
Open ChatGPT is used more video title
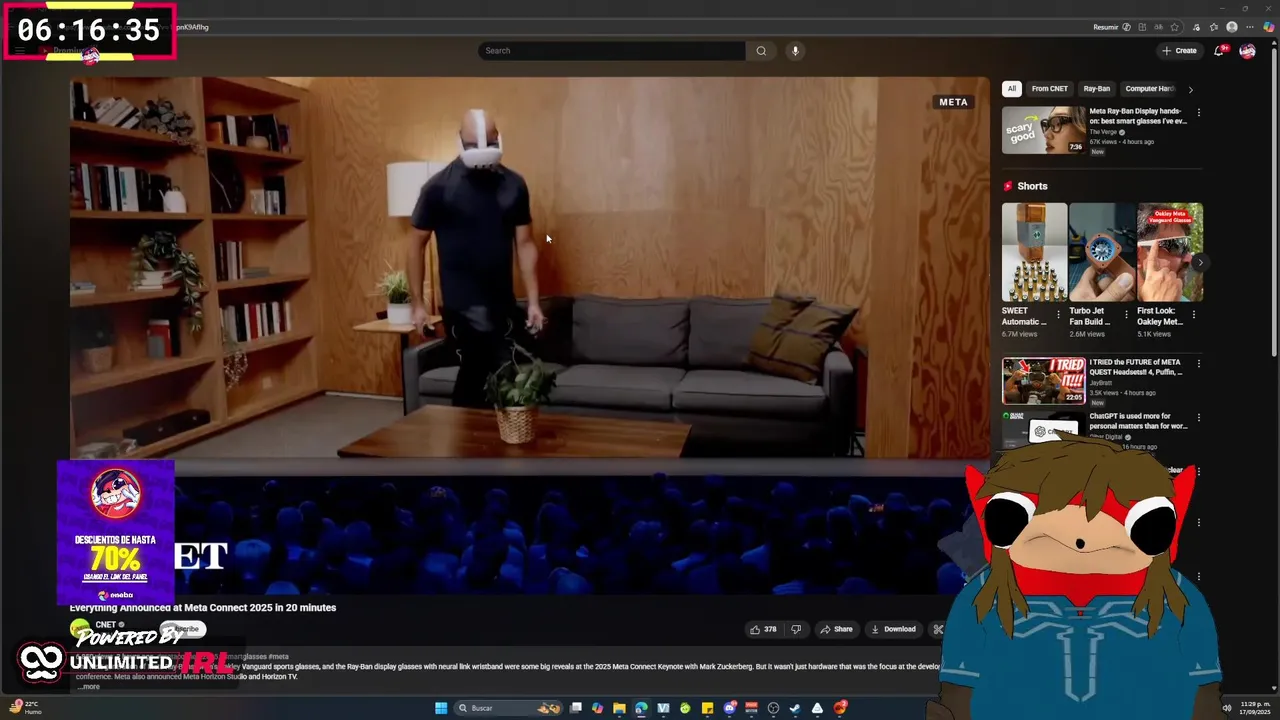coord(1138,421)
